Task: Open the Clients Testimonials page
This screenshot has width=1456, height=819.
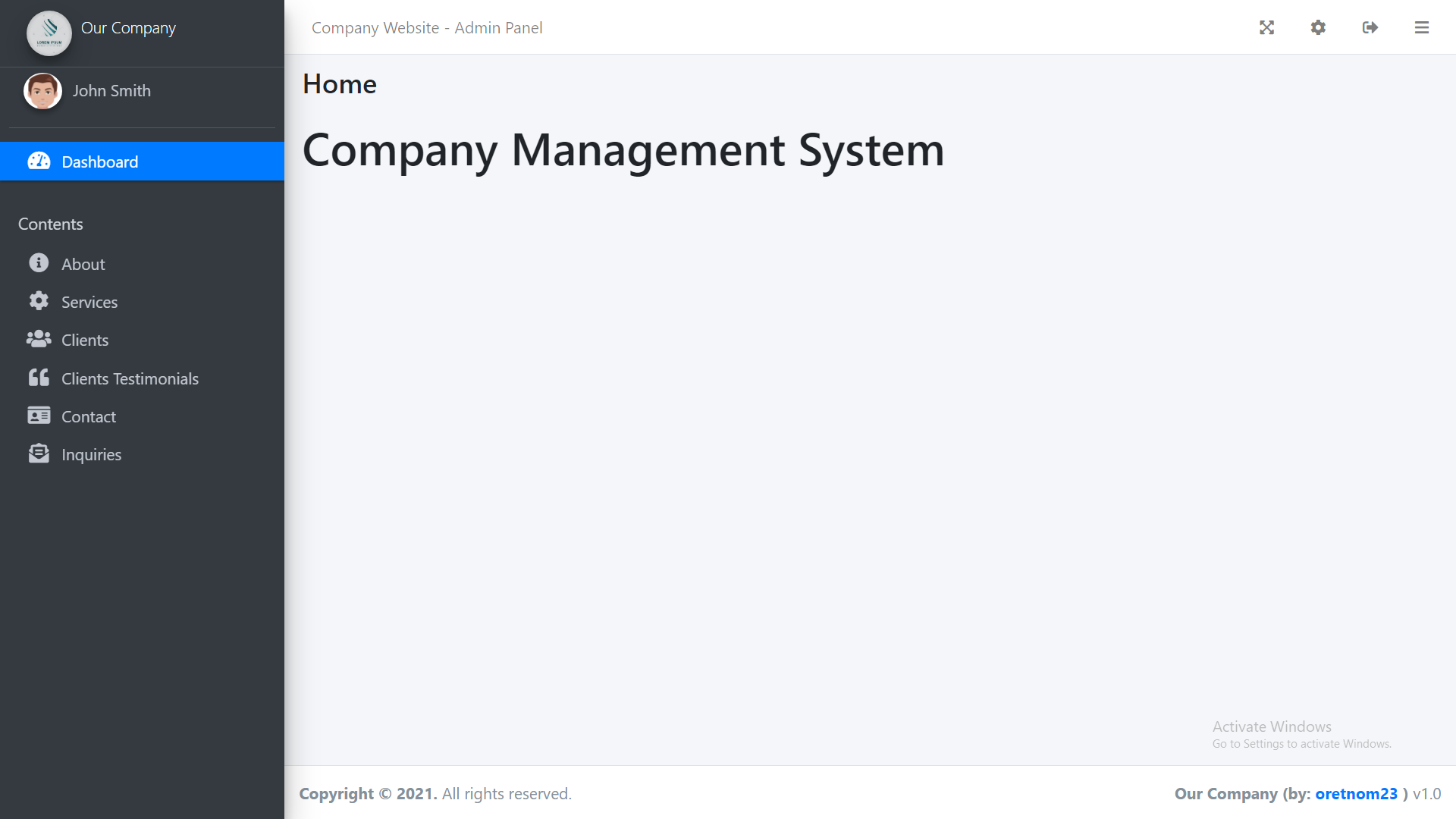Action: (x=130, y=378)
